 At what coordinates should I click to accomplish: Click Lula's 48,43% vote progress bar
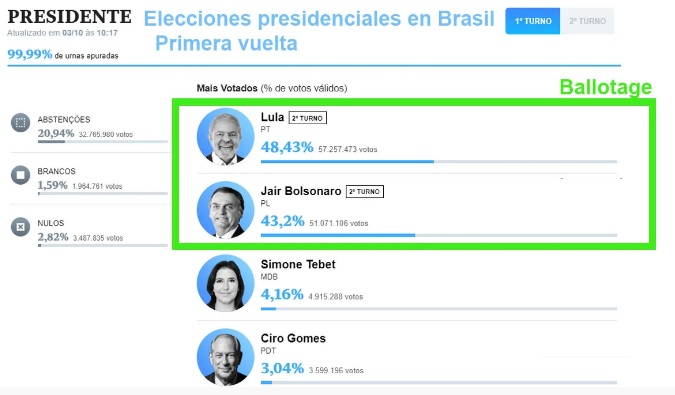[x=439, y=162]
